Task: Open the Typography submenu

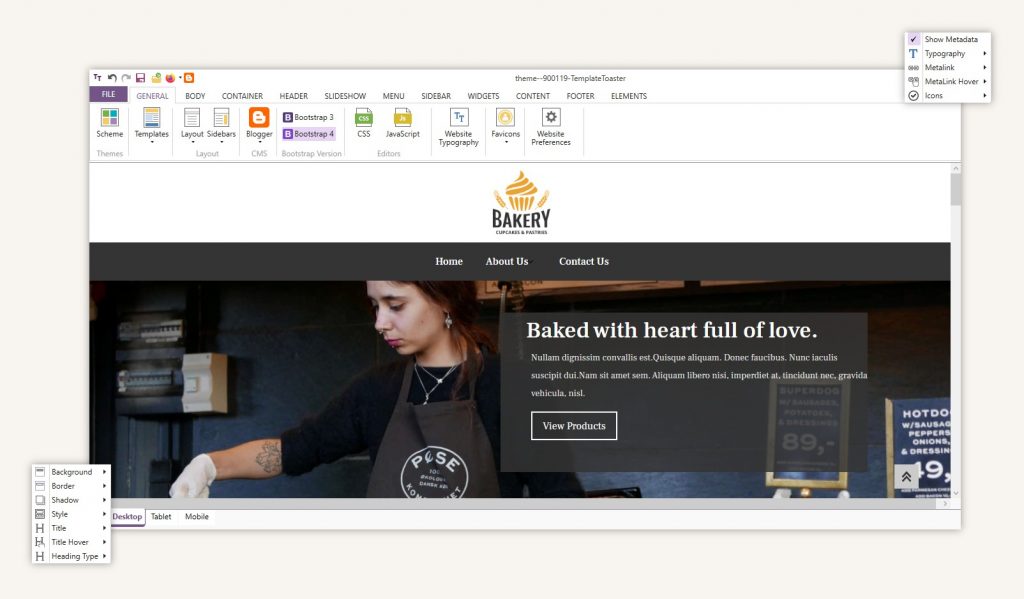Action: click(x=945, y=53)
